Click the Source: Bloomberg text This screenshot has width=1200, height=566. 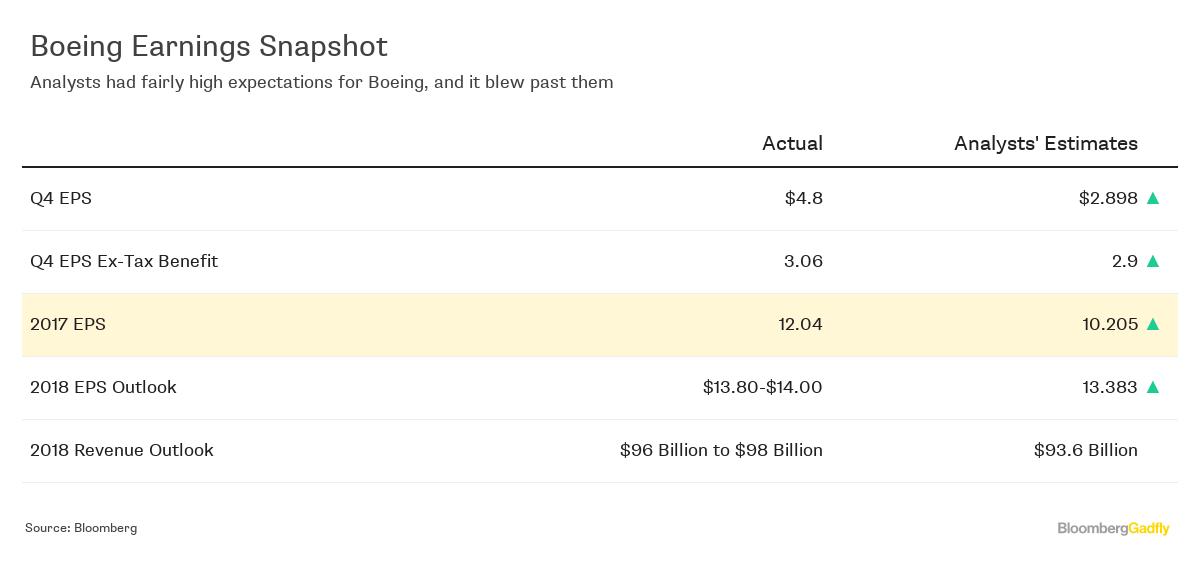click(x=81, y=528)
